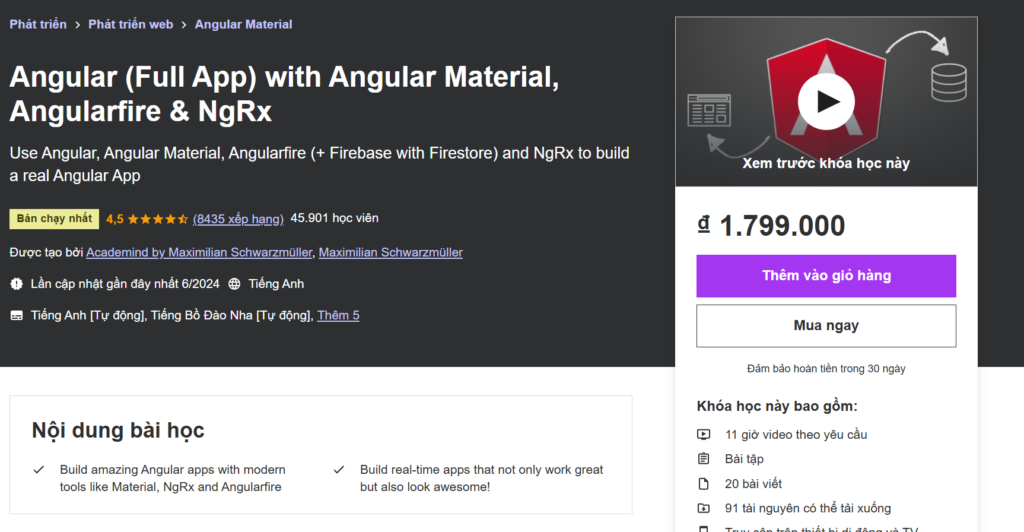Image resolution: width=1024 pixels, height=532 pixels.
Task: Go to Phát triển web breadcrumb
Action: click(130, 24)
